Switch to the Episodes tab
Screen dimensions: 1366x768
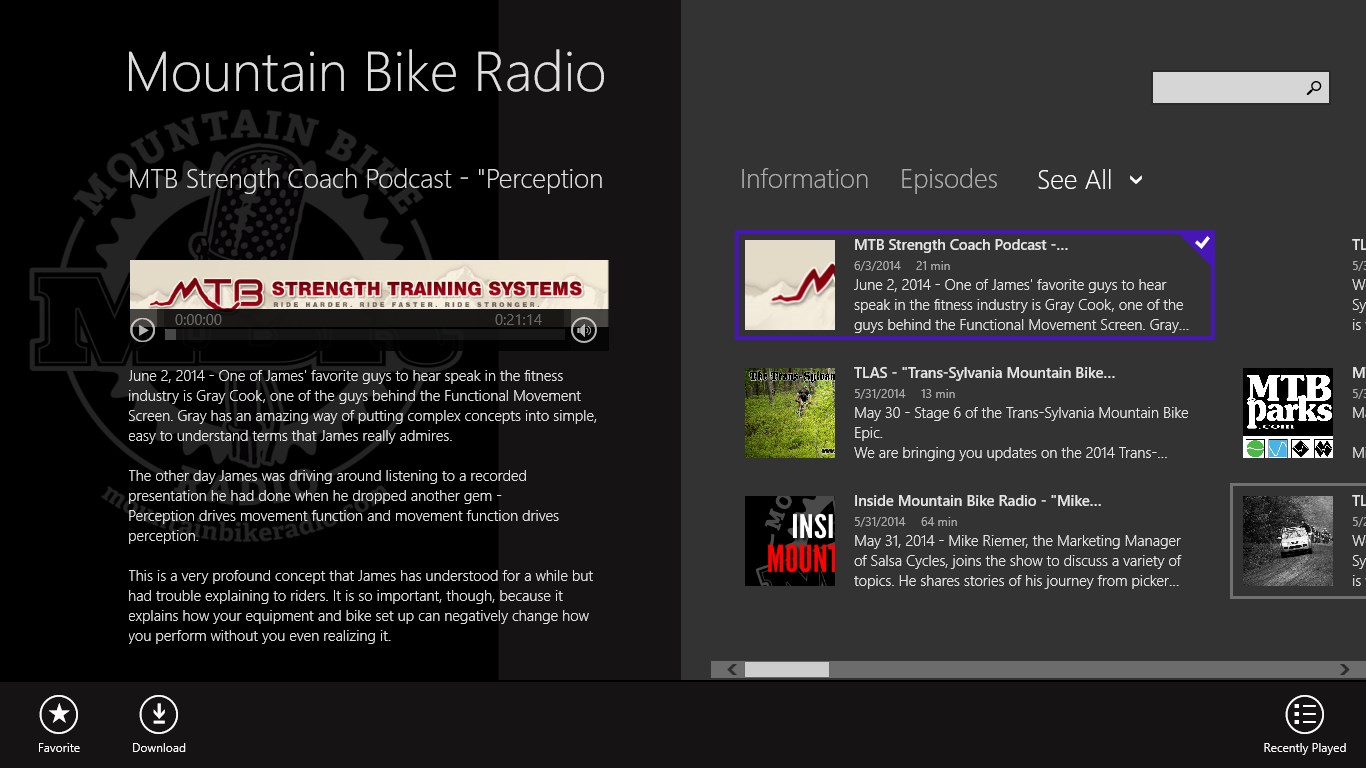(948, 180)
